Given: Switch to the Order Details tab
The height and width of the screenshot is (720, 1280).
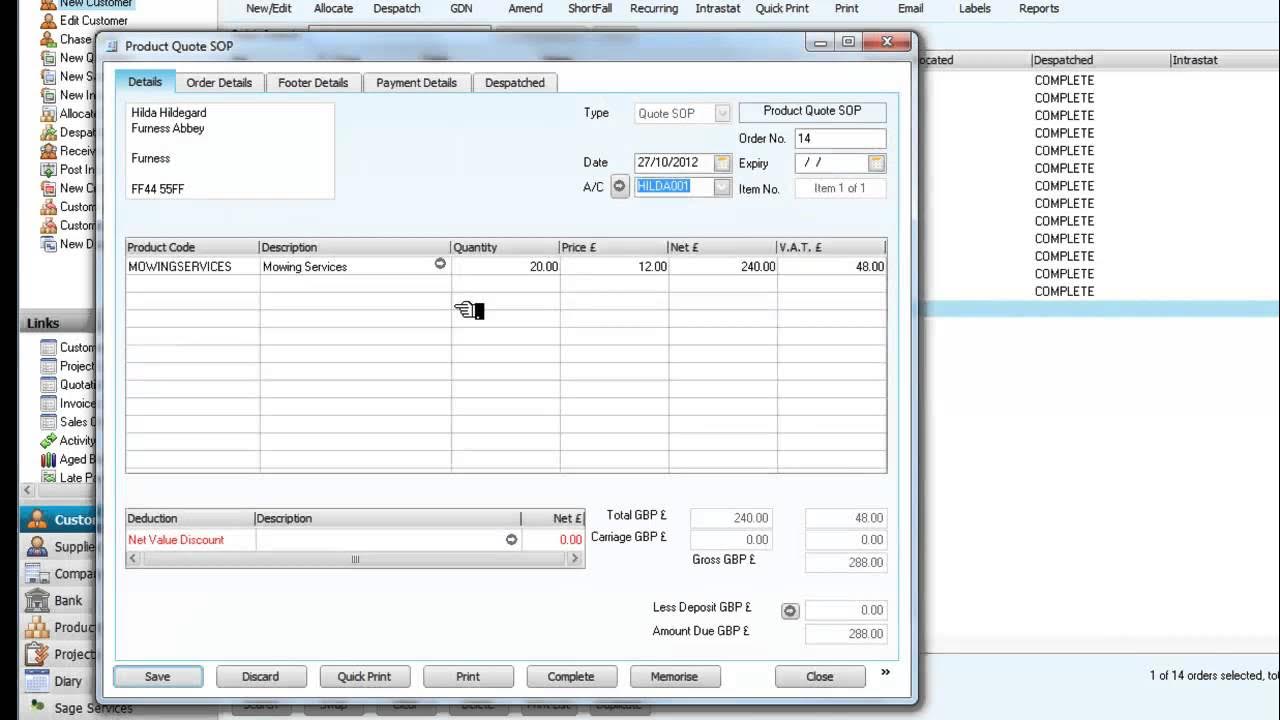Looking at the screenshot, I should 219,83.
